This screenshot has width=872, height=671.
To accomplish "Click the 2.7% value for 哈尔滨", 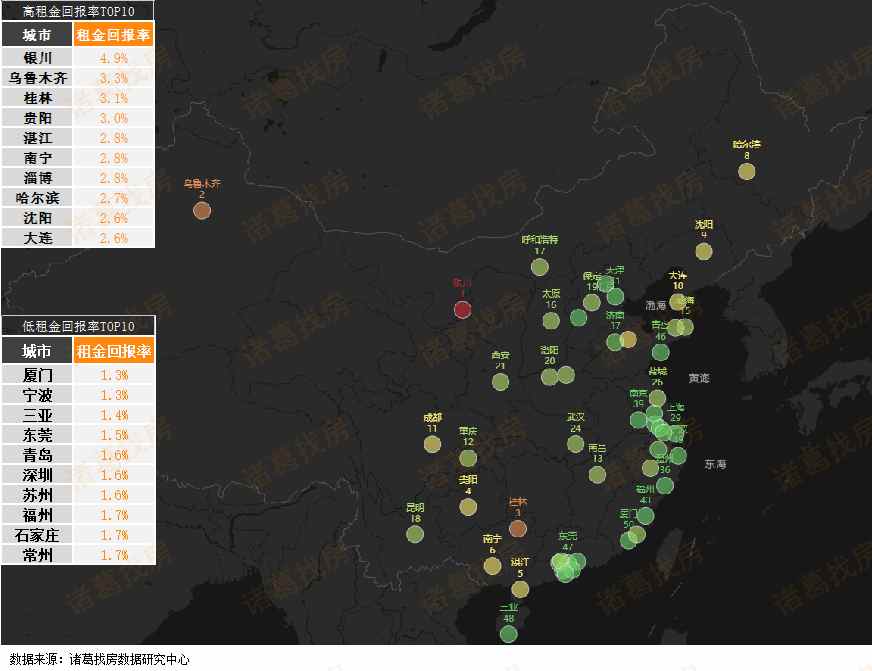I will tap(113, 198).
